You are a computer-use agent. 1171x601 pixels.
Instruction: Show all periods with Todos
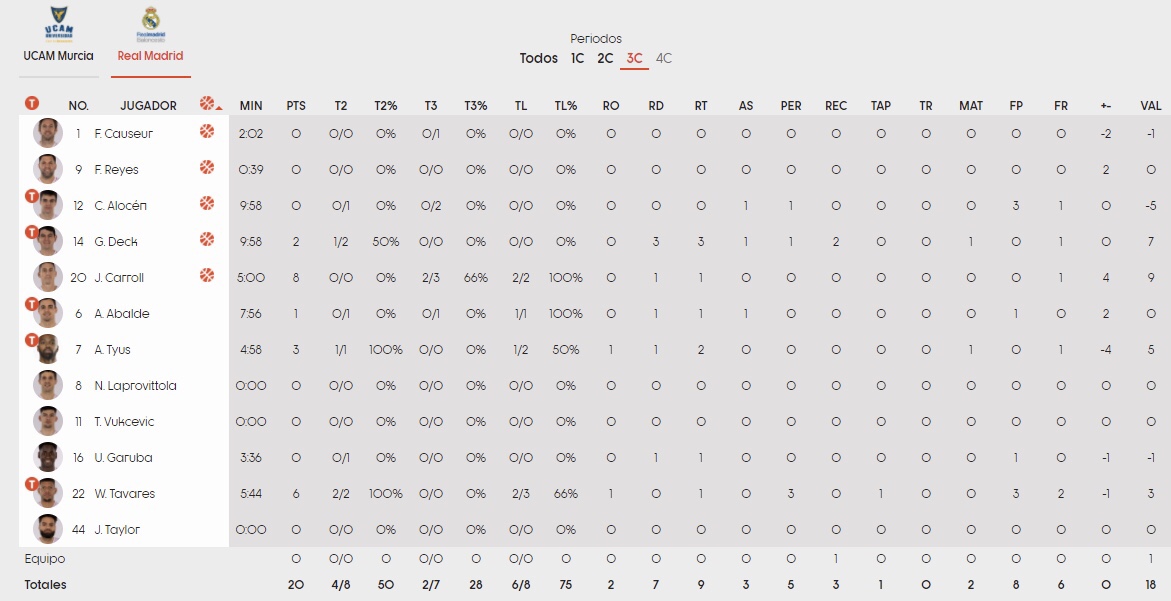click(539, 58)
